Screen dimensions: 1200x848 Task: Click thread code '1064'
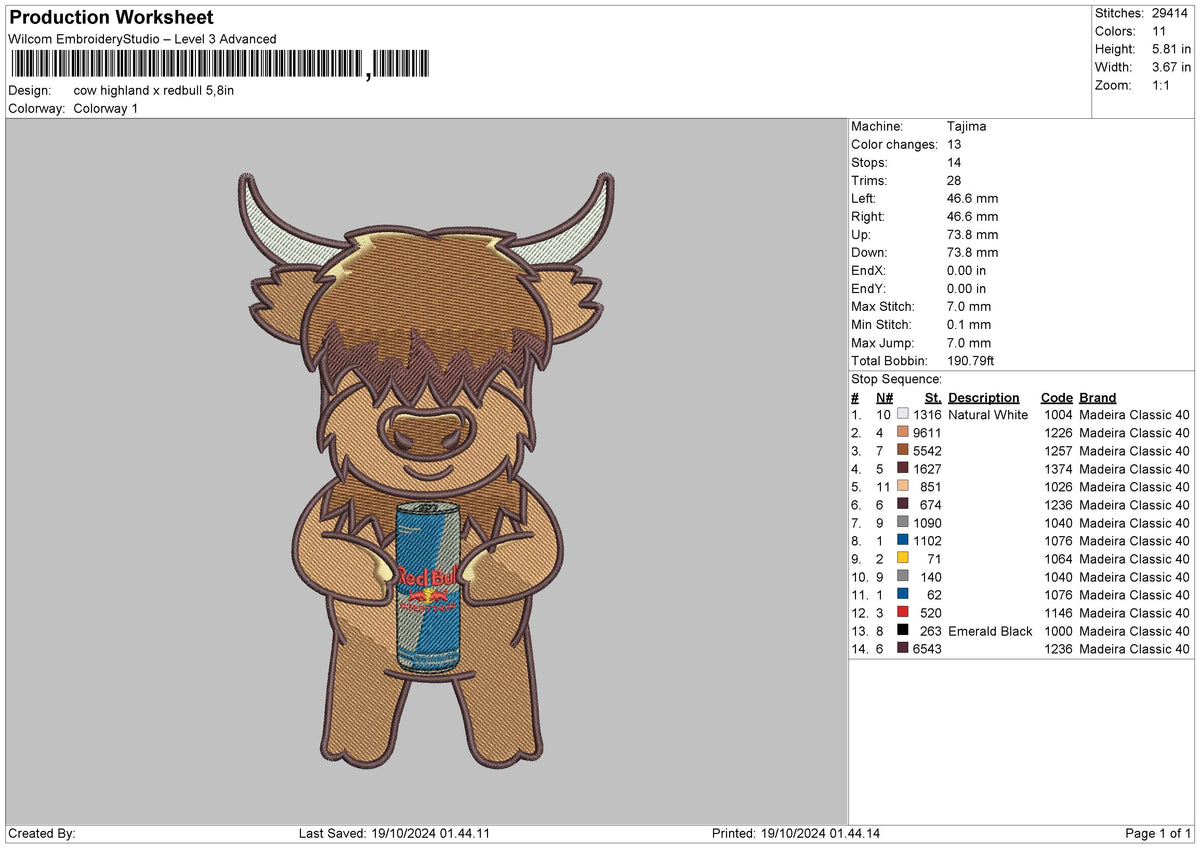pos(1058,559)
